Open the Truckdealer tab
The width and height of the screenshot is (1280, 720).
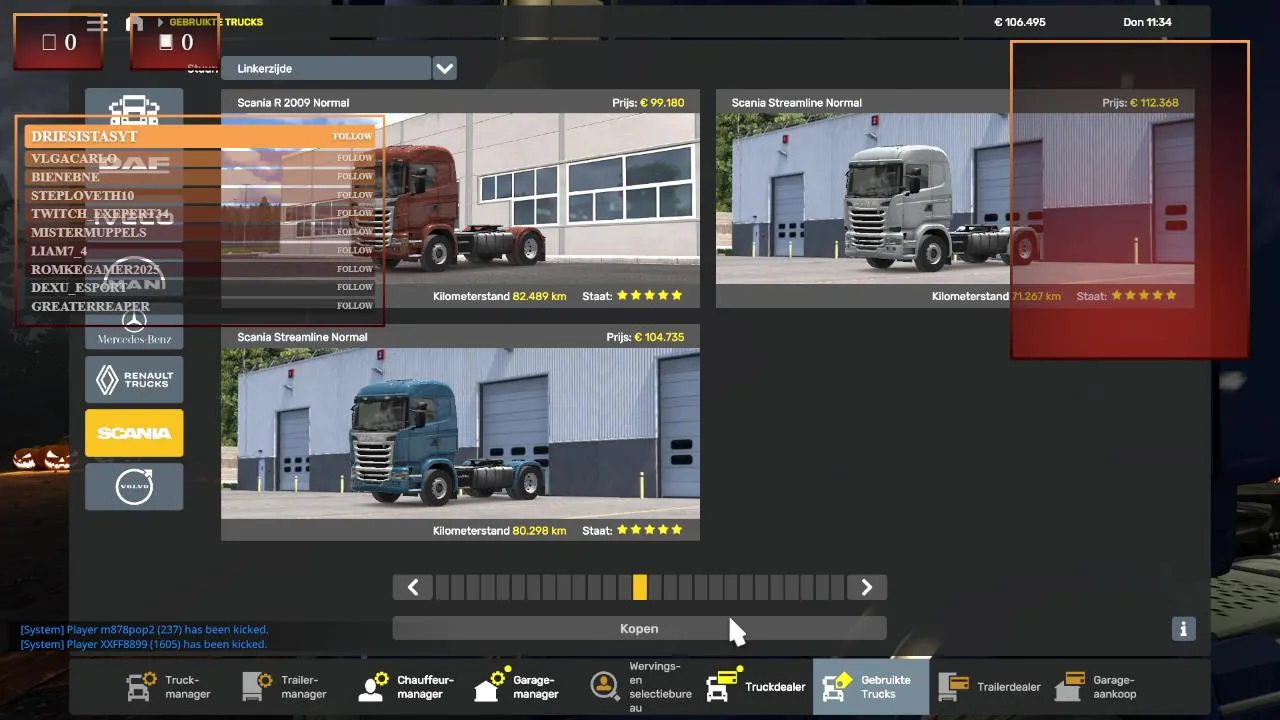coord(775,687)
